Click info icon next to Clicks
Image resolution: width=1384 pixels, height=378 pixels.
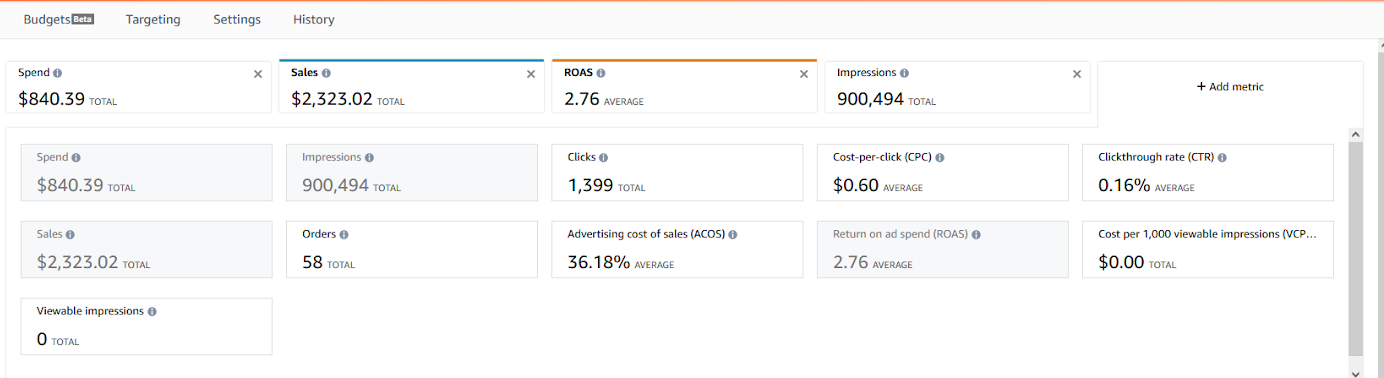(x=603, y=158)
